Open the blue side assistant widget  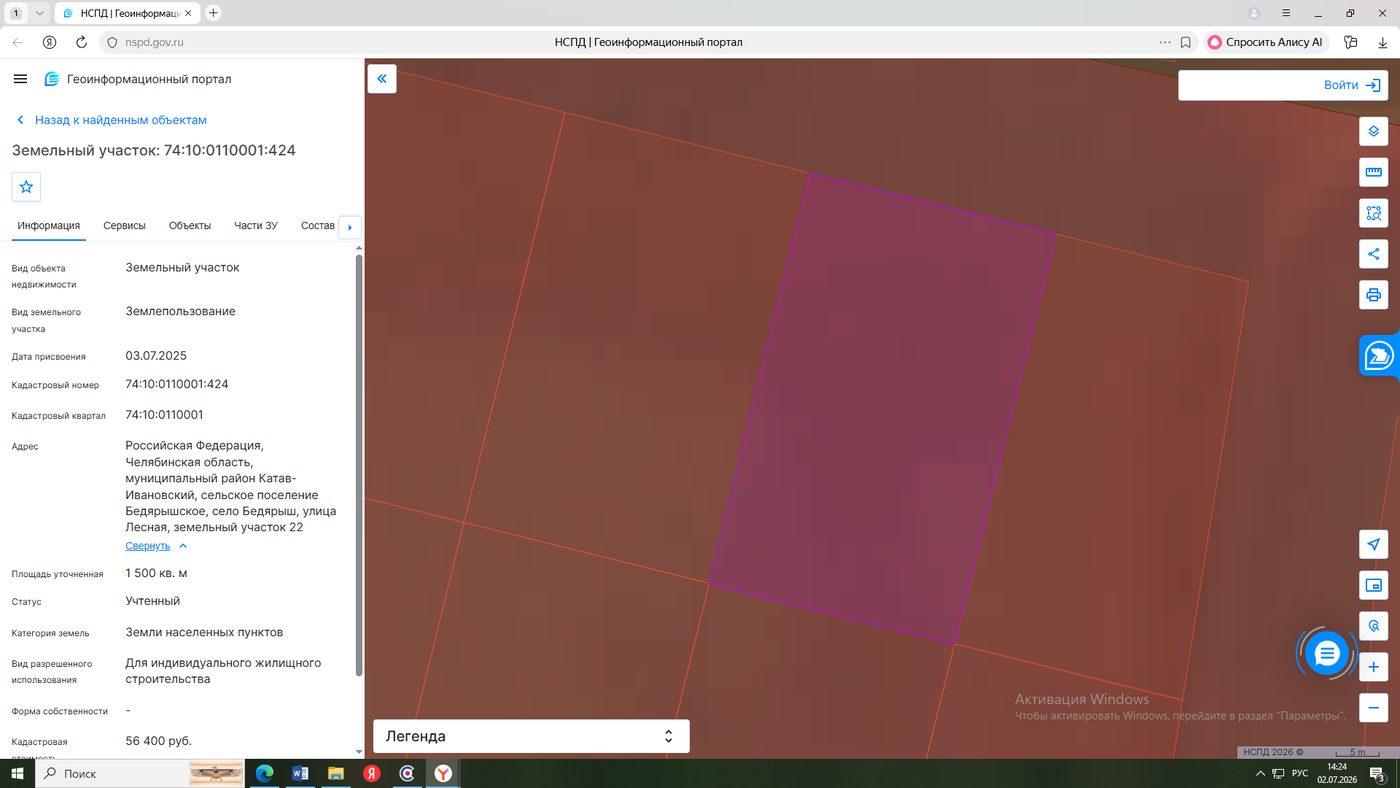click(x=1379, y=356)
